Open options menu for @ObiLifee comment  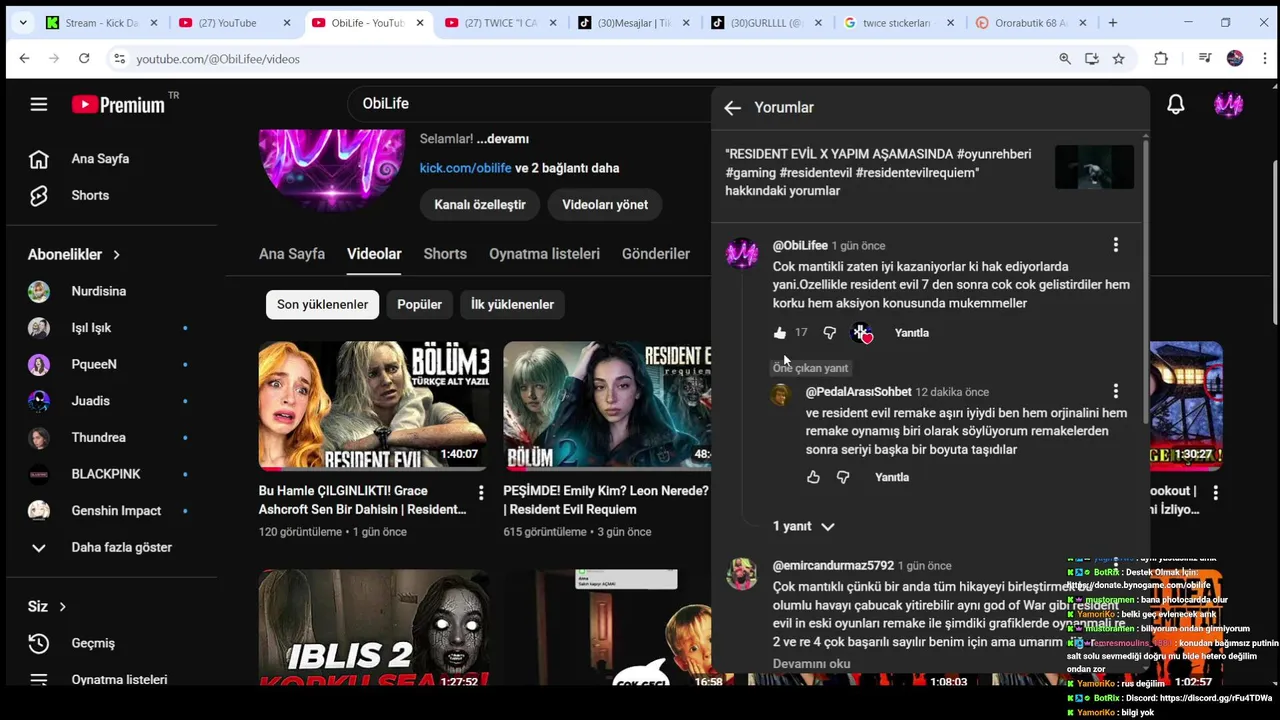tap(1116, 244)
